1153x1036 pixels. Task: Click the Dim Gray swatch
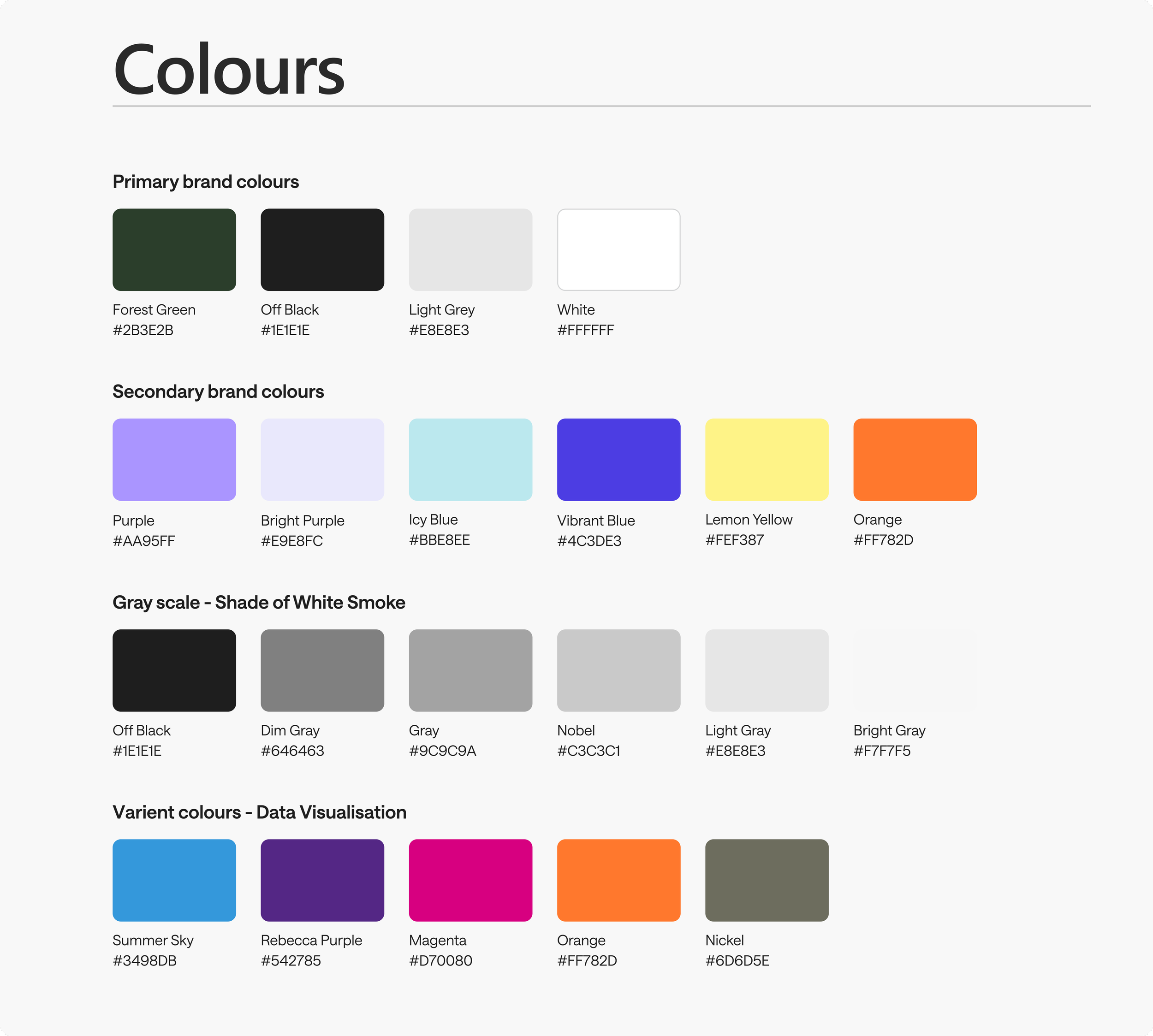pos(322,670)
